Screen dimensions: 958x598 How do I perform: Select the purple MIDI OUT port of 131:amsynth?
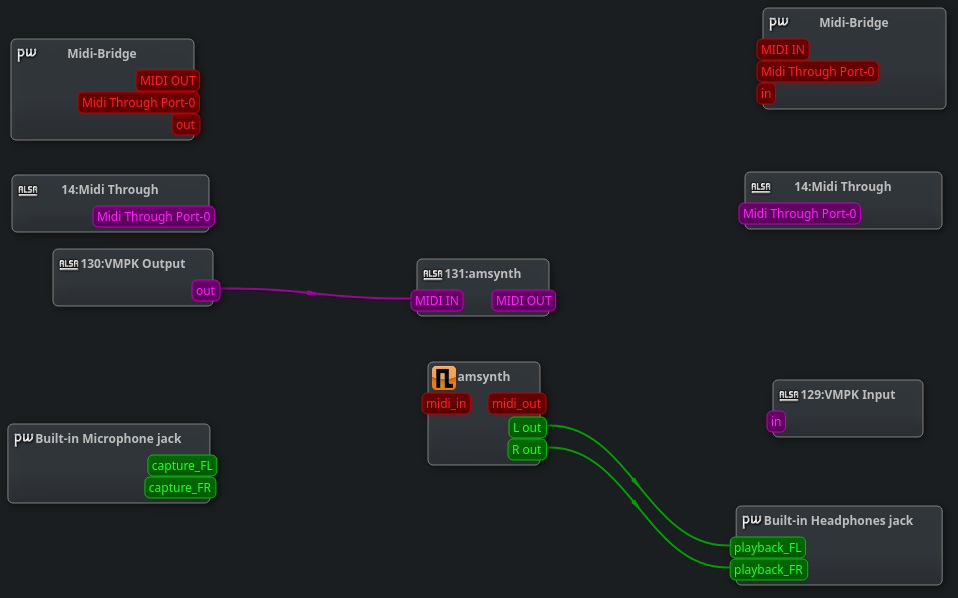[524, 301]
